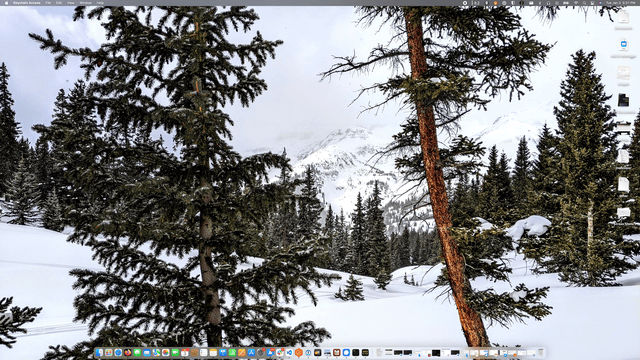Launch Pages from the Dock
Screen dimensions: 640x360
tap(242, 352)
